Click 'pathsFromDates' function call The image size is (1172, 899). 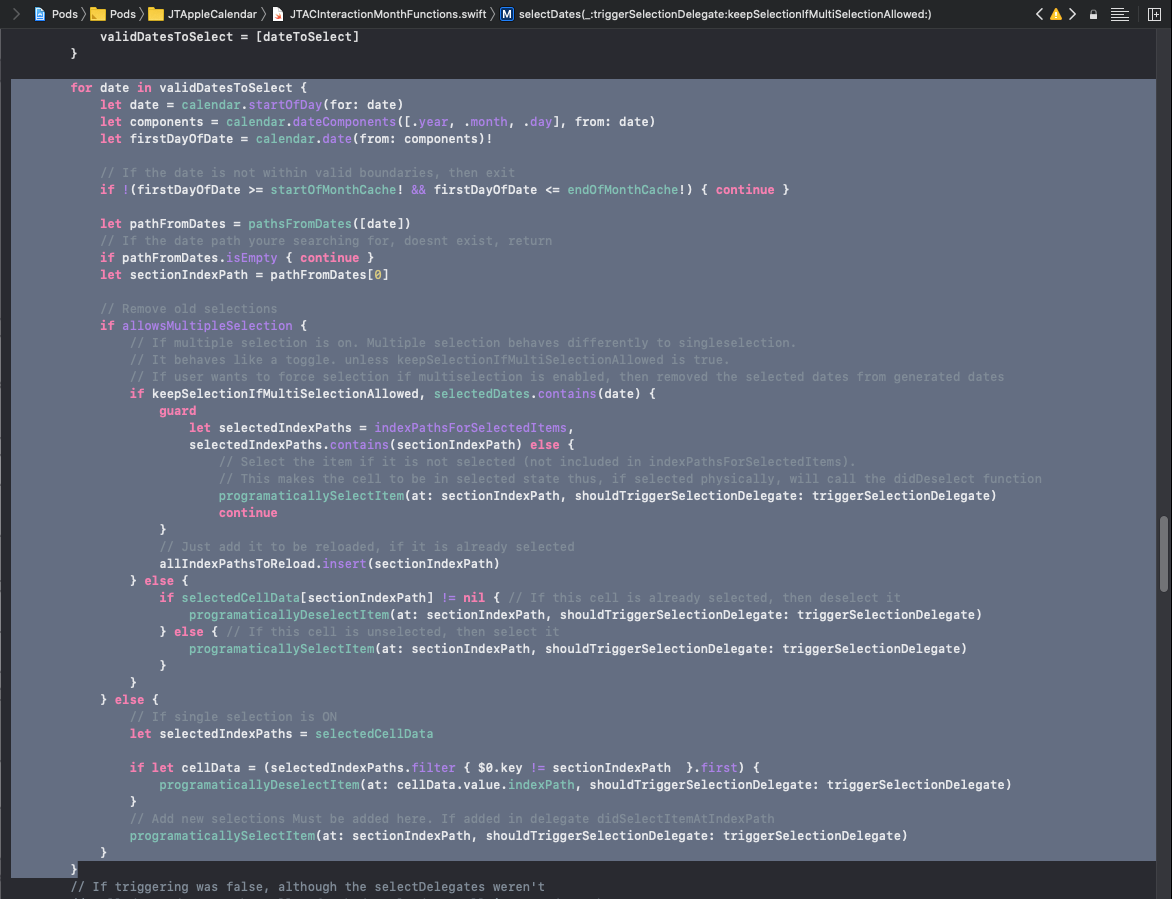click(300, 223)
